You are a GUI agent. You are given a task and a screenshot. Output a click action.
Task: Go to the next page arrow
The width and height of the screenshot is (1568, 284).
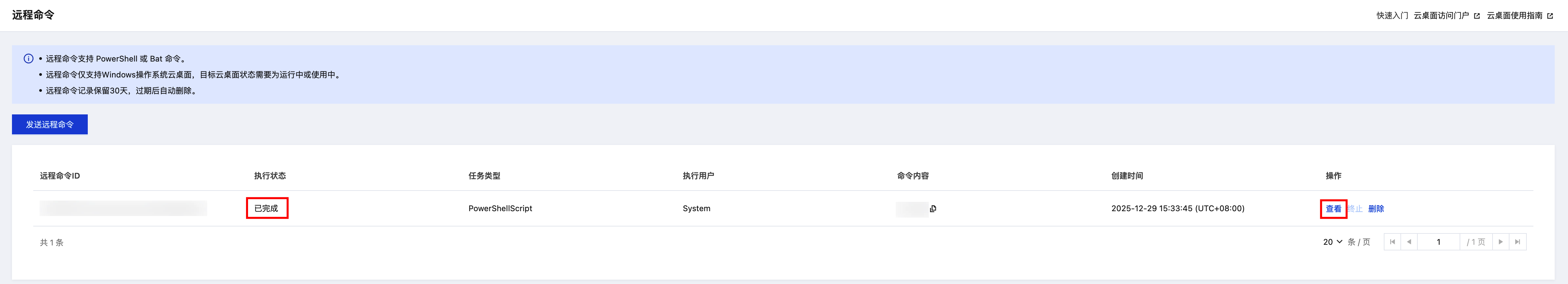[1501, 242]
